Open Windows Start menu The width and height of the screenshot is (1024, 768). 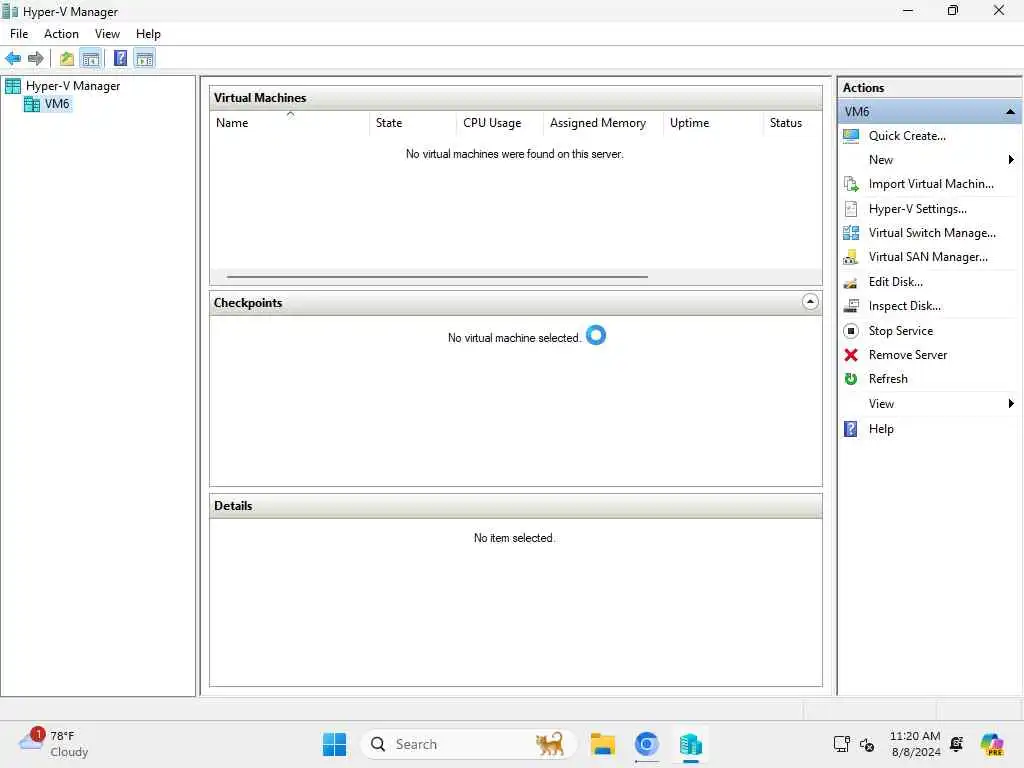pyautogui.click(x=334, y=744)
